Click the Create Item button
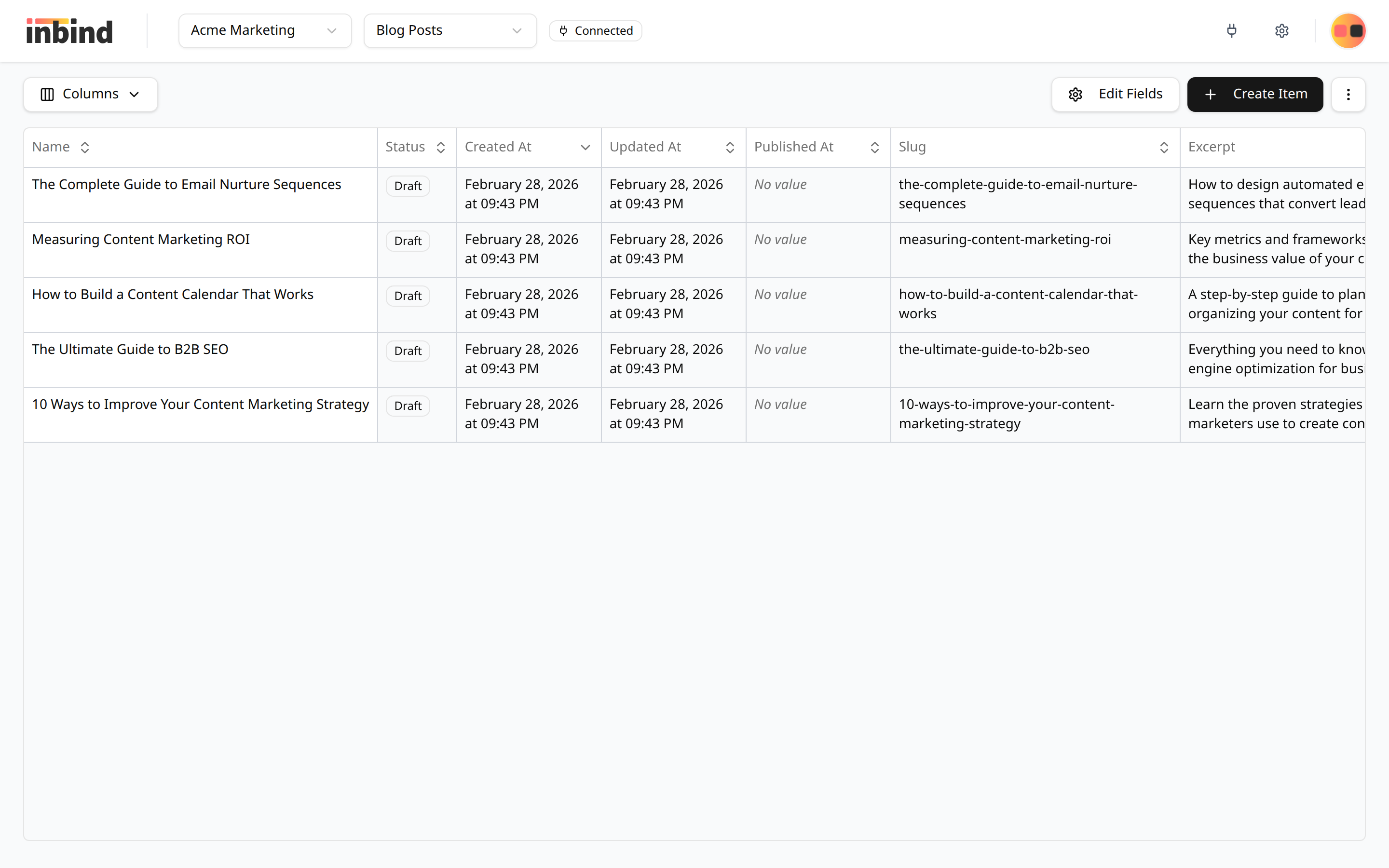The image size is (1389, 868). click(1255, 94)
